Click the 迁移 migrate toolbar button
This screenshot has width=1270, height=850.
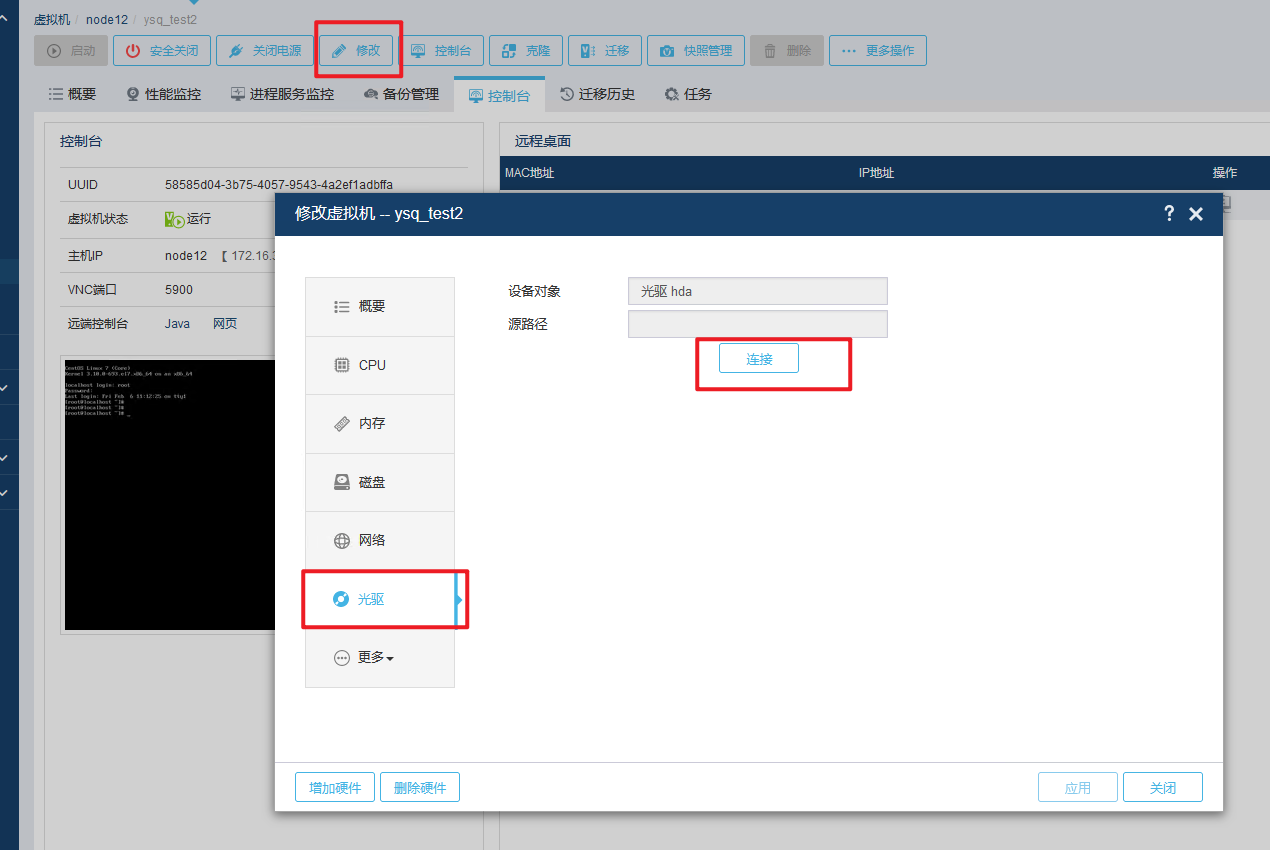[604, 51]
